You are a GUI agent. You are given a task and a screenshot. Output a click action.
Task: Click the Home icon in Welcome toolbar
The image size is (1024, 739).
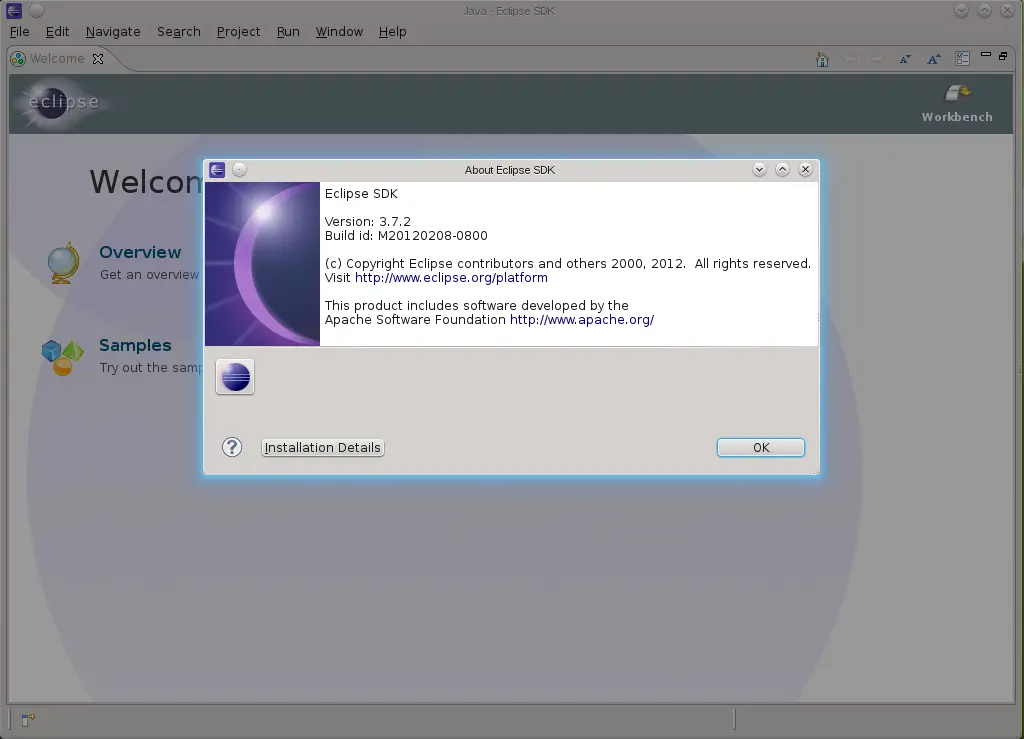[x=822, y=59]
